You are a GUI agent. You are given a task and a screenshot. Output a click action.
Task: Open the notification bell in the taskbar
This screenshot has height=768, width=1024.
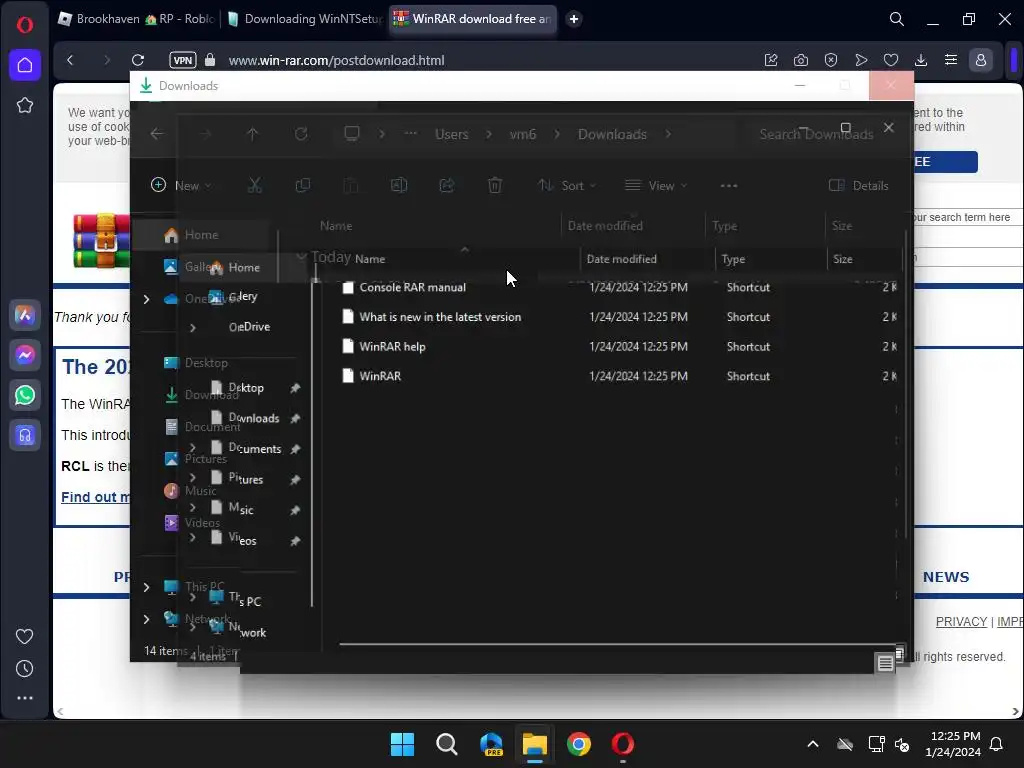click(997, 744)
